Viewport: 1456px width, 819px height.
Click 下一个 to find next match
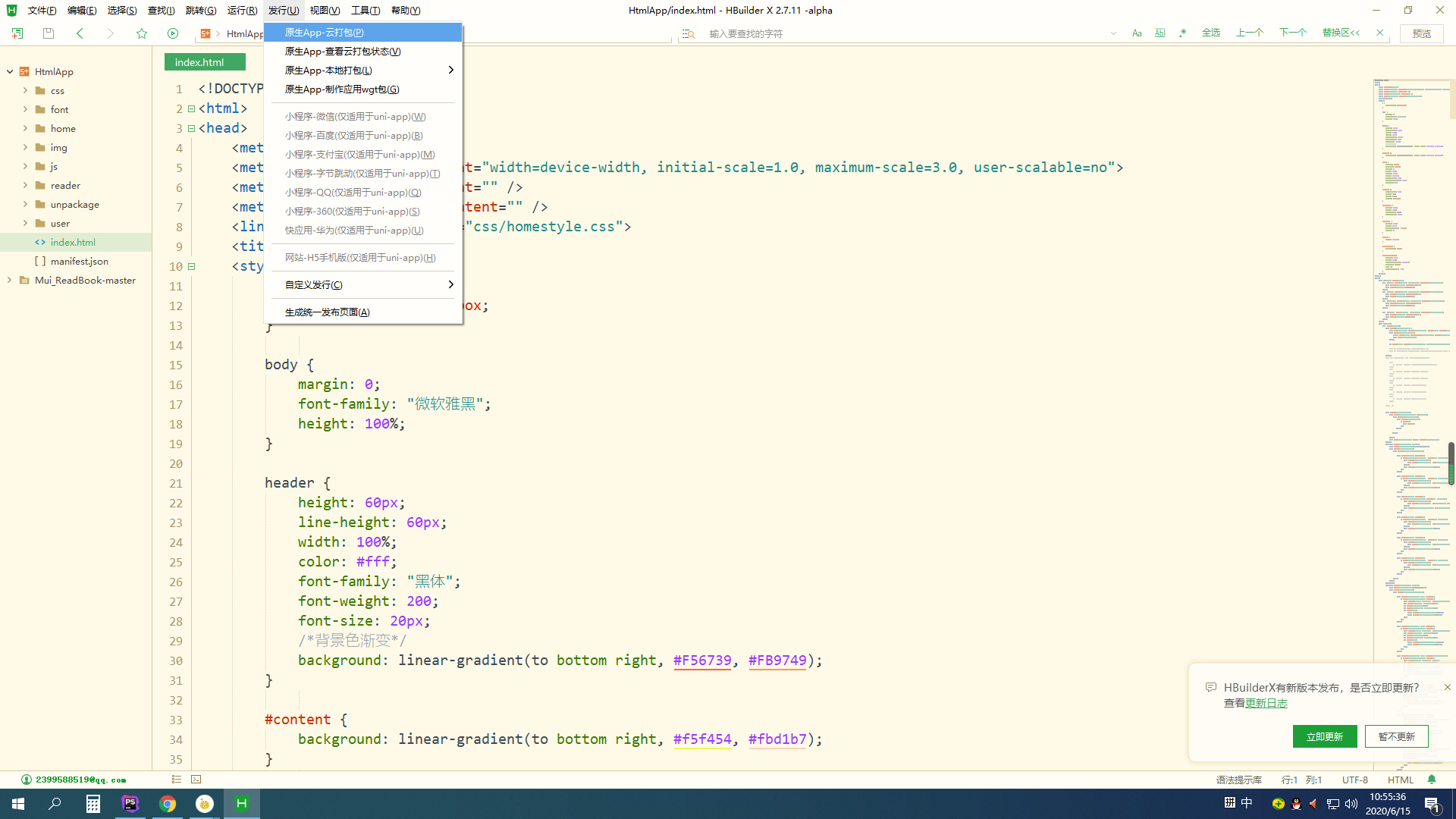pyautogui.click(x=1293, y=33)
